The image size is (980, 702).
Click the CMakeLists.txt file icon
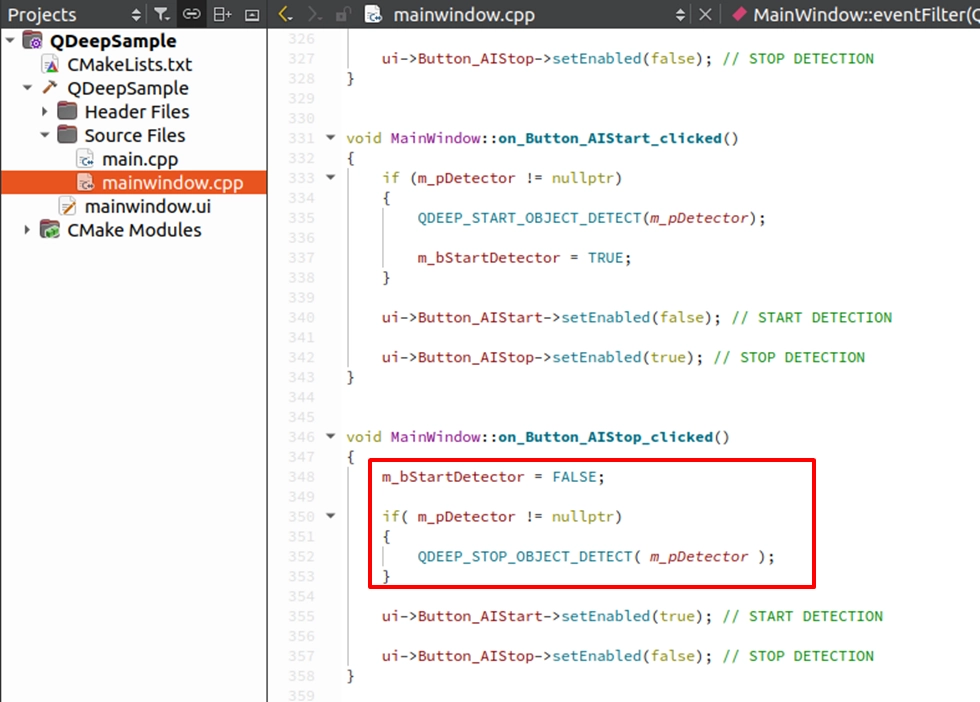pyautogui.click(x=50, y=64)
